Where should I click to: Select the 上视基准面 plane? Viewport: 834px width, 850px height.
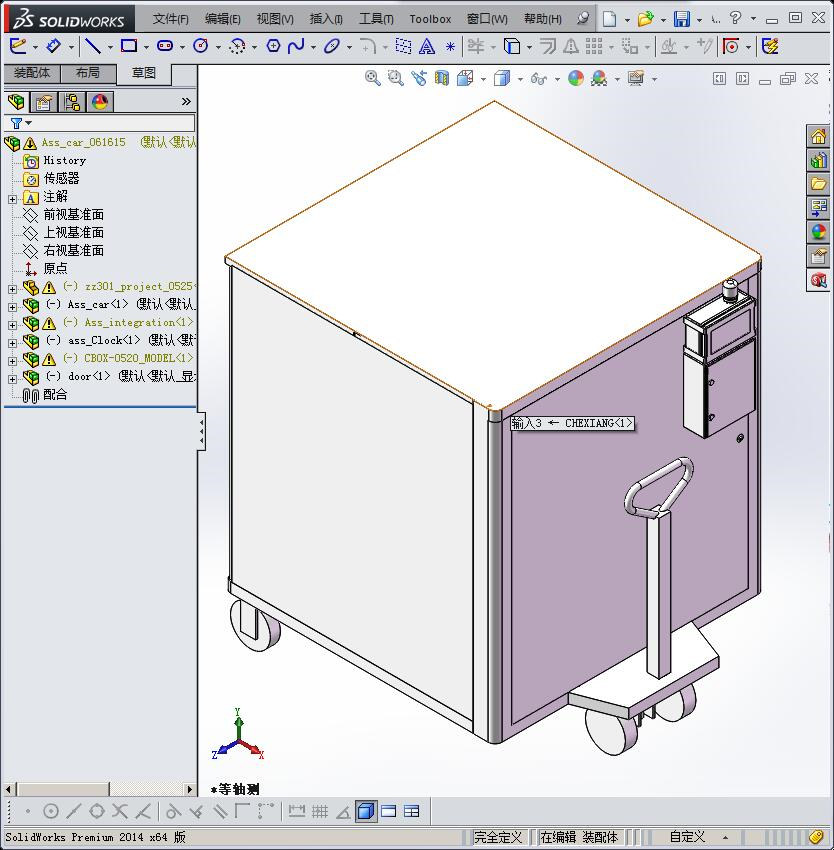pos(74,233)
